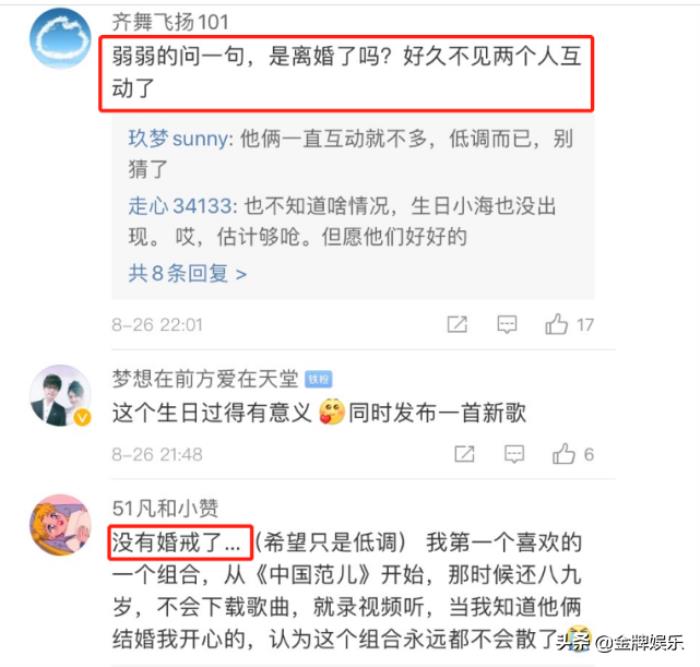700x667 pixels.
Task: Open 齐舞飞扬101's cloud avatar
Action: pyautogui.click(x=60, y=38)
